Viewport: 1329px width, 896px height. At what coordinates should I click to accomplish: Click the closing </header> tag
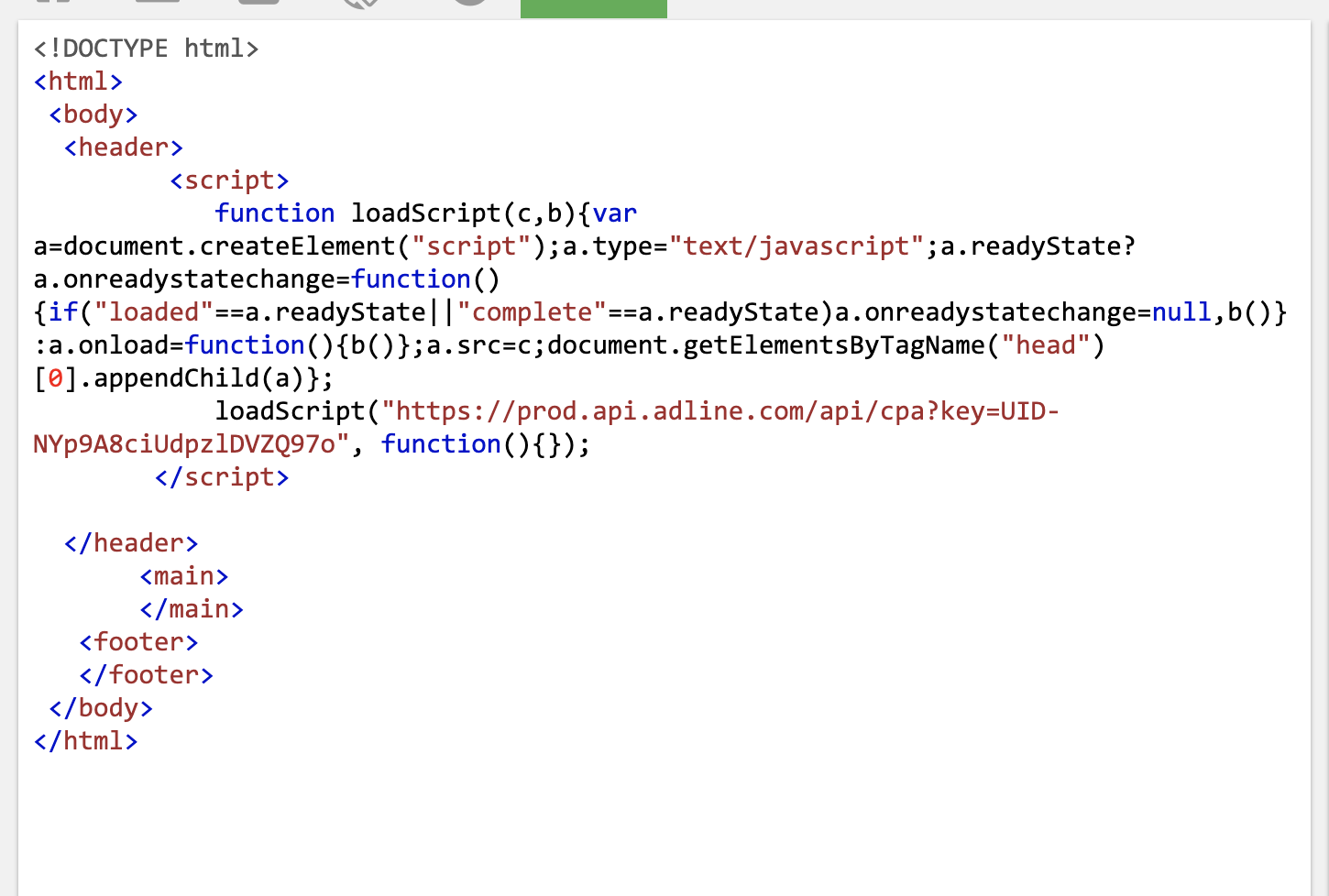point(131,543)
